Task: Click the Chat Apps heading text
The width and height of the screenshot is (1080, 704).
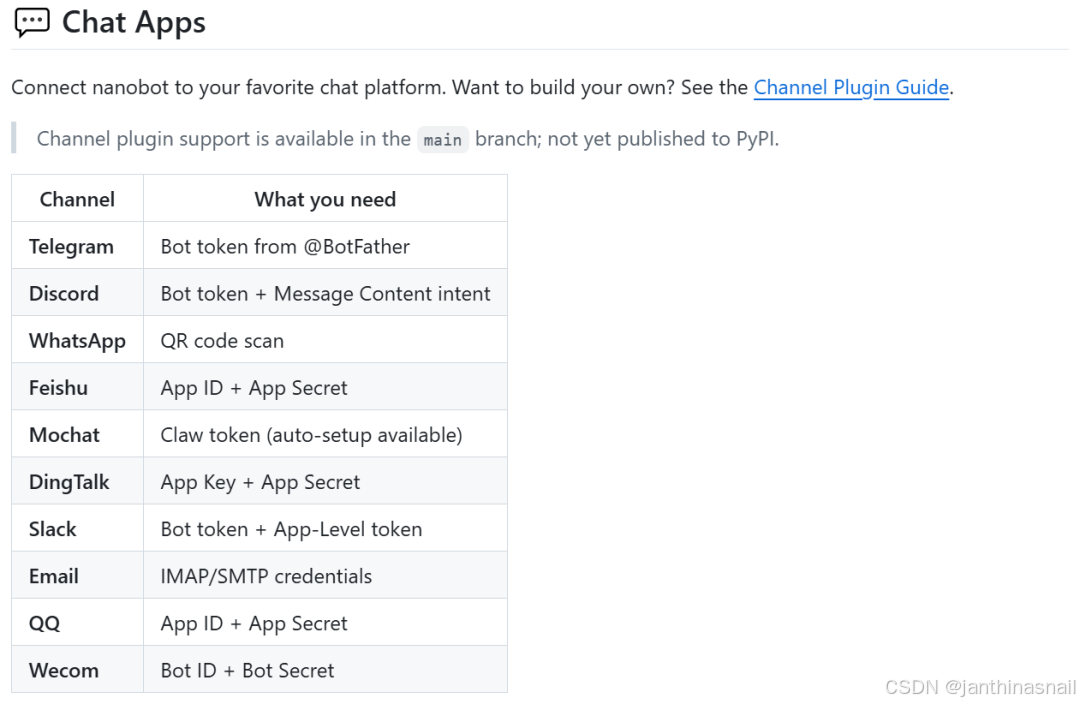Action: click(134, 22)
